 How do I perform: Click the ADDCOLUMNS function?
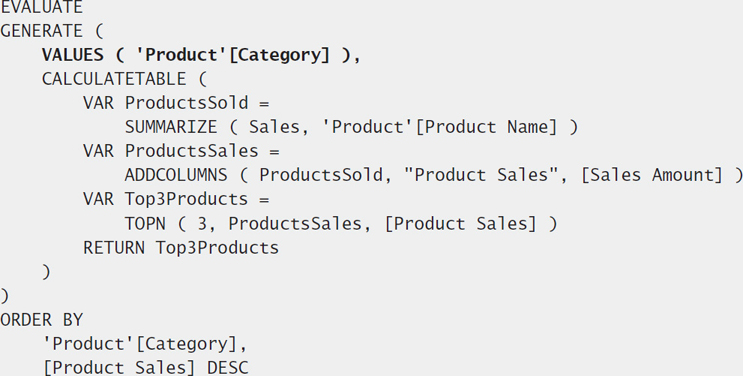[x=176, y=175]
